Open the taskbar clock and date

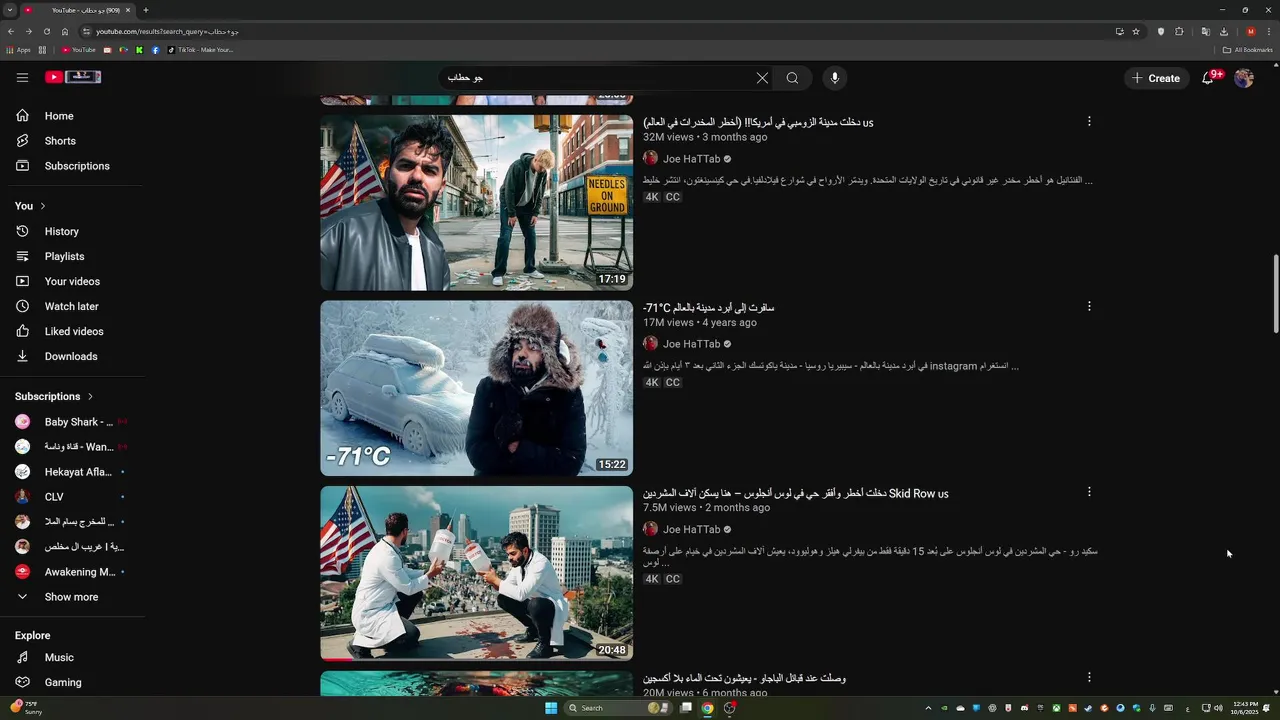[1245, 708]
